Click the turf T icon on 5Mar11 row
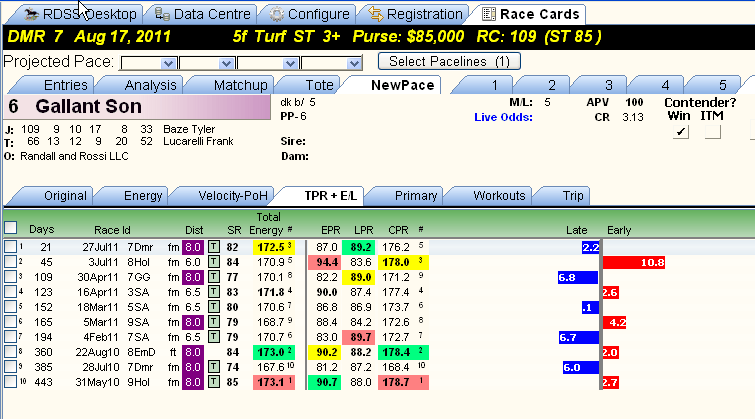755x419 pixels. pyautogui.click(x=214, y=322)
